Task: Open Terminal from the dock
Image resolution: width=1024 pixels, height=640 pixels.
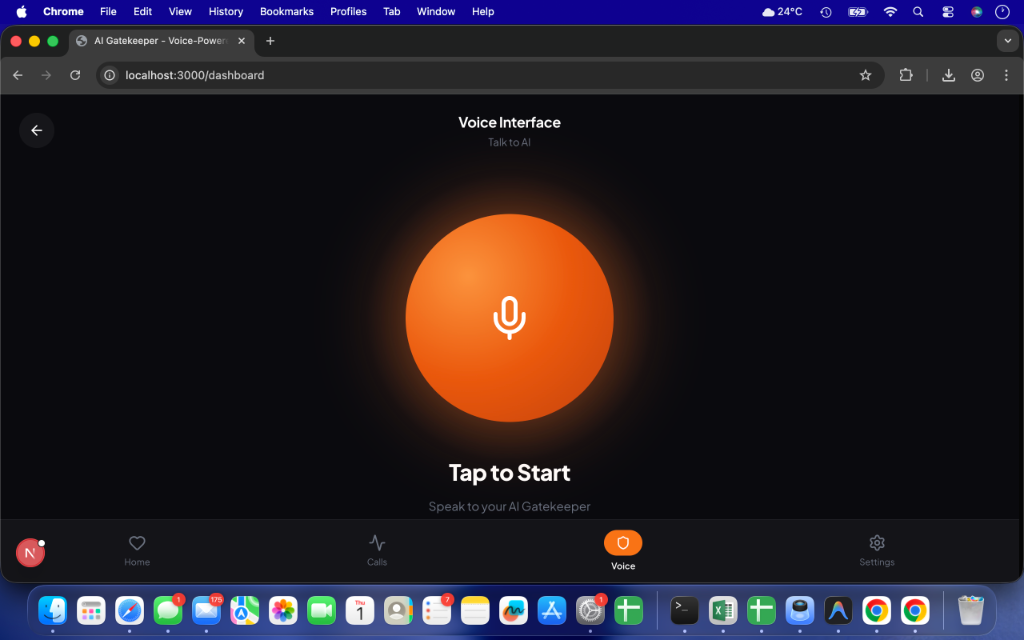Action: 684,610
